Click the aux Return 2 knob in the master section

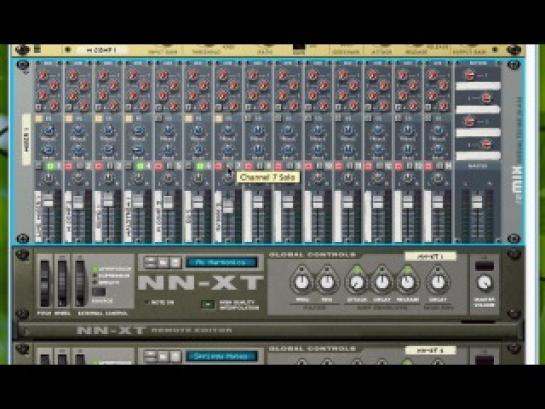point(486,99)
